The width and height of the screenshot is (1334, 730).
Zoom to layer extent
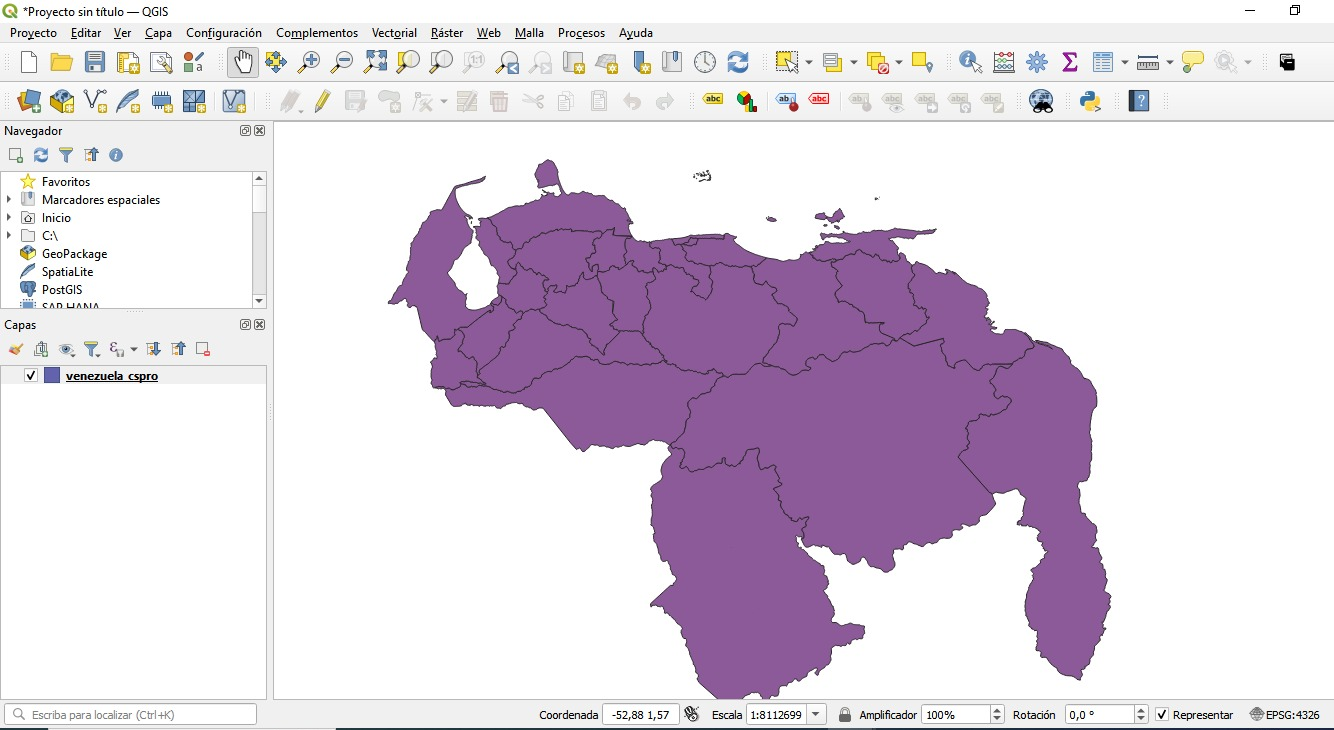click(x=441, y=62)
